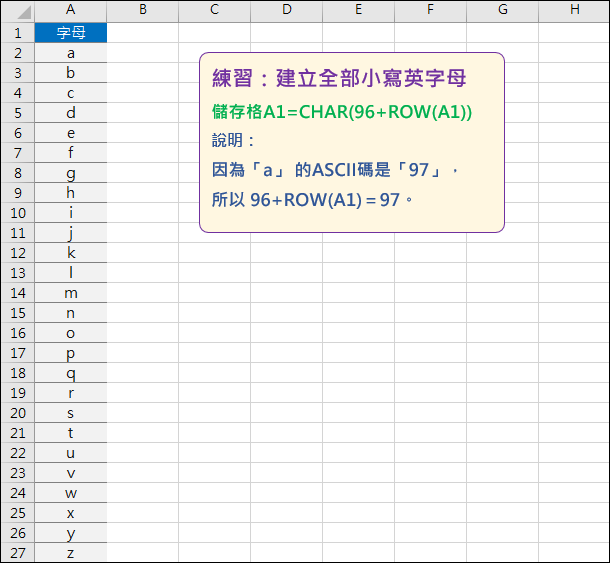Select cell containing letter s
Viewport: 610px width, 563px height.
70,413
